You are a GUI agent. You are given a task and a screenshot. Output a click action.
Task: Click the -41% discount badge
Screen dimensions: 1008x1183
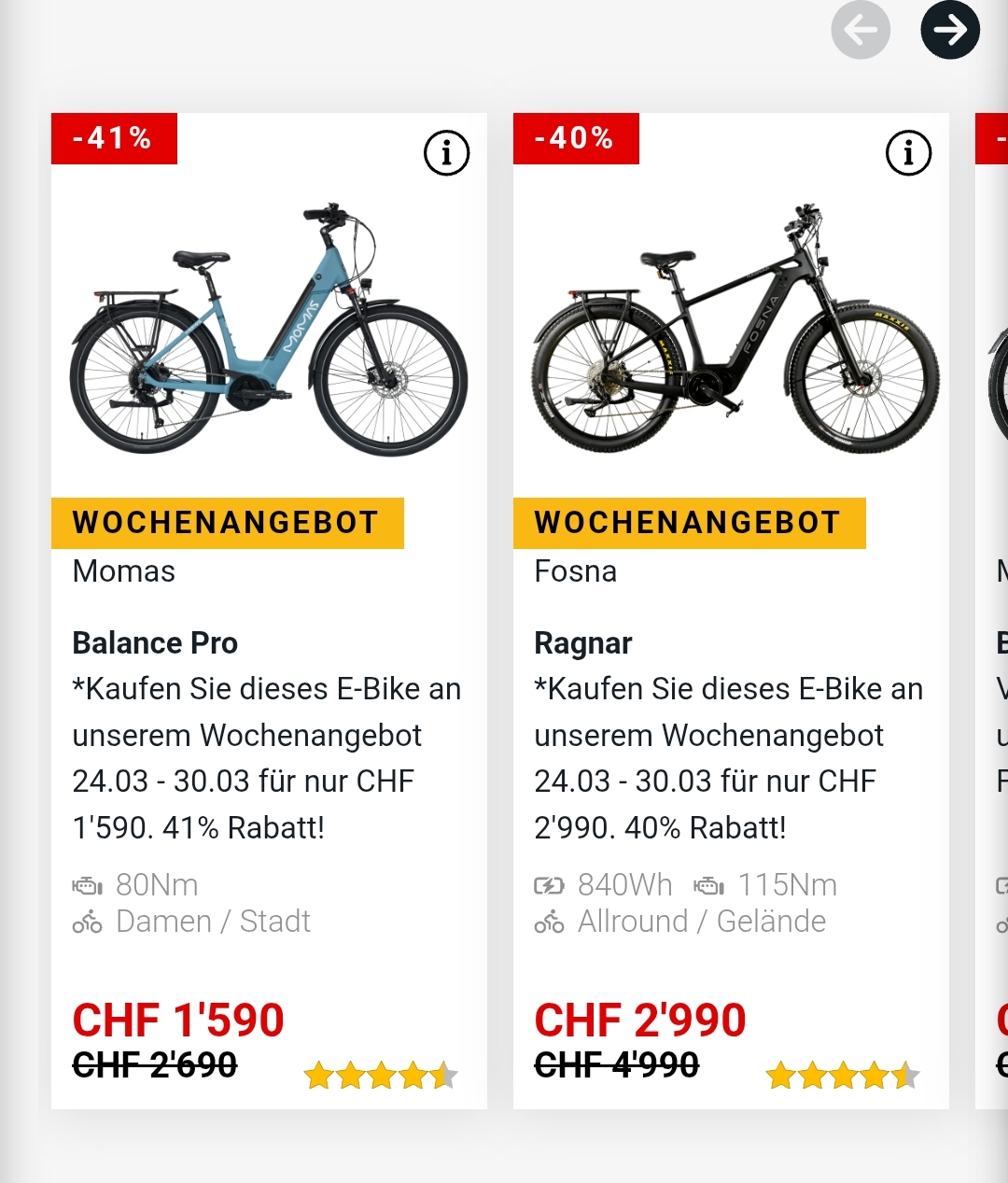point(114,138)
